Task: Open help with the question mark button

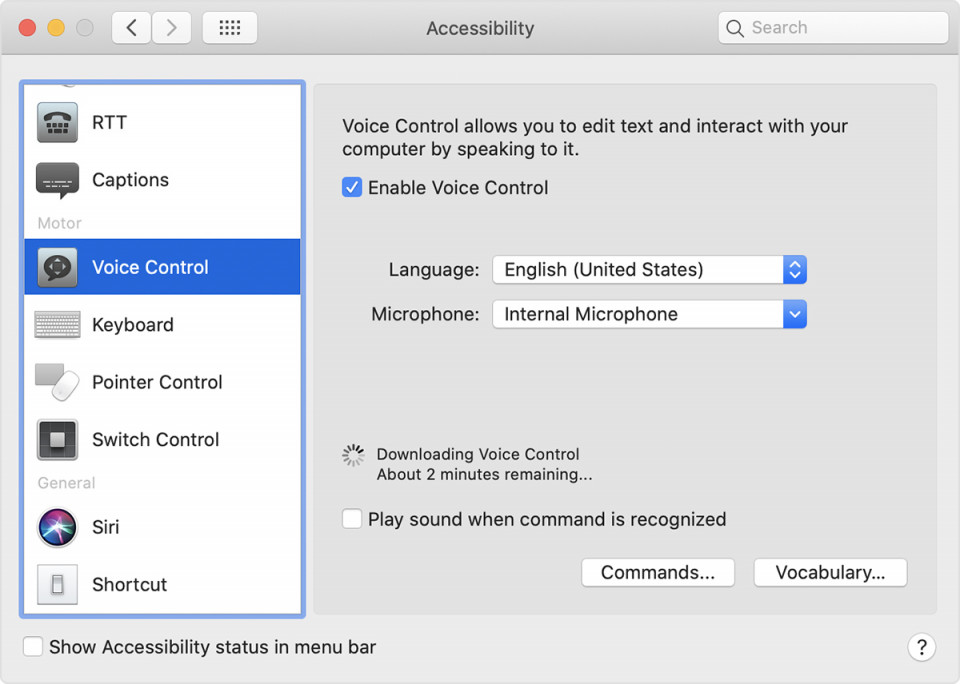Action: click(921, 647)
